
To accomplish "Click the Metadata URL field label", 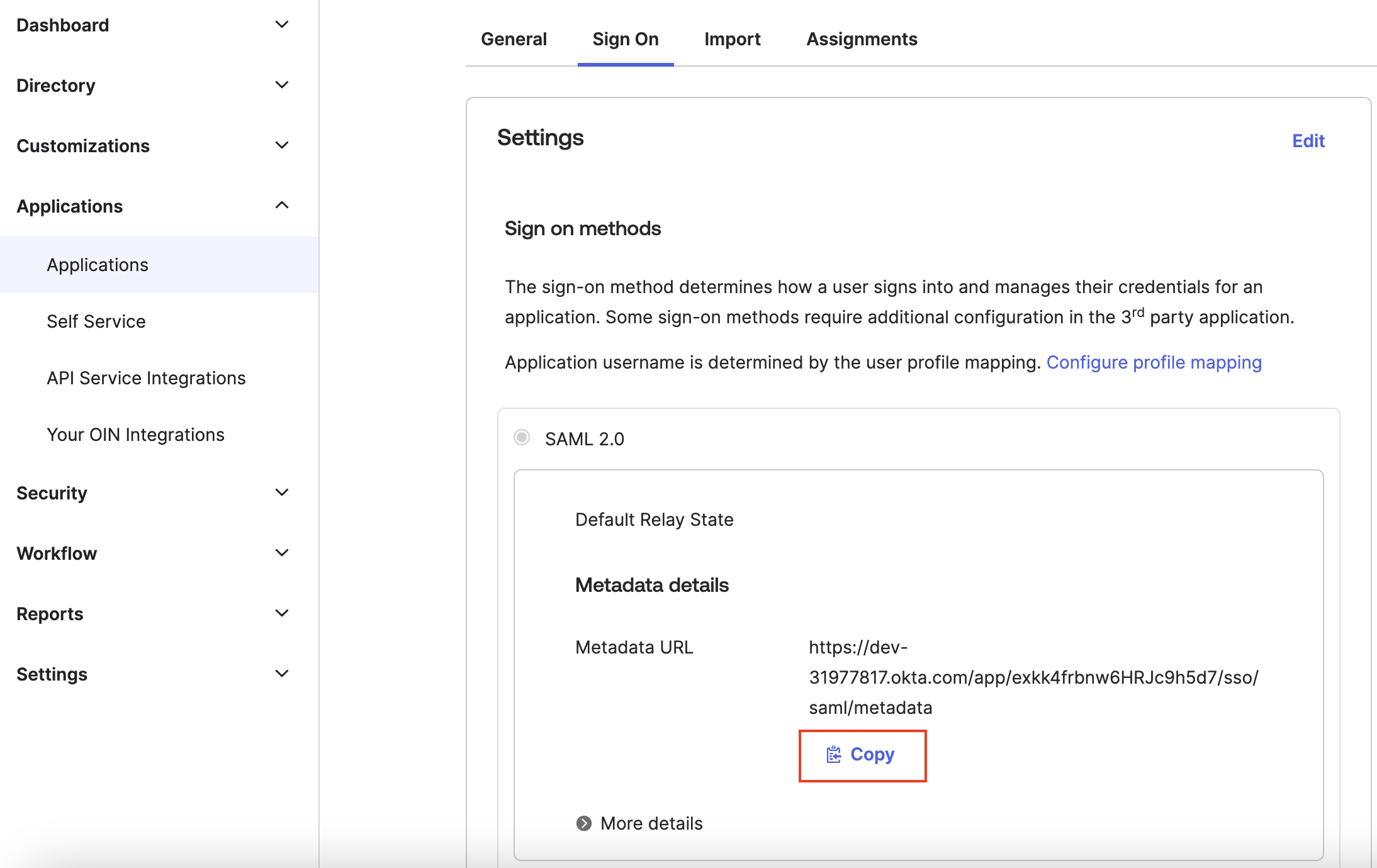I will [x=634, y=647].
